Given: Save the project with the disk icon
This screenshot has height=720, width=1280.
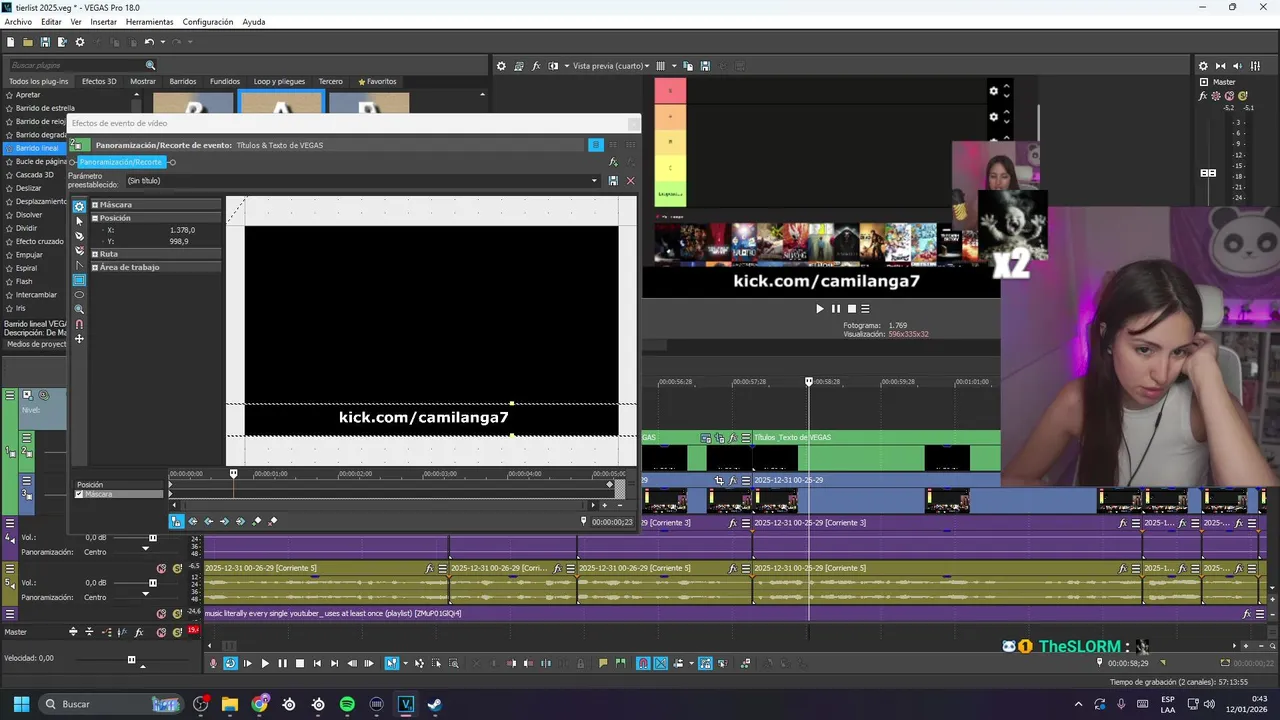Looking at the screenshot, I should pos(45,42).
